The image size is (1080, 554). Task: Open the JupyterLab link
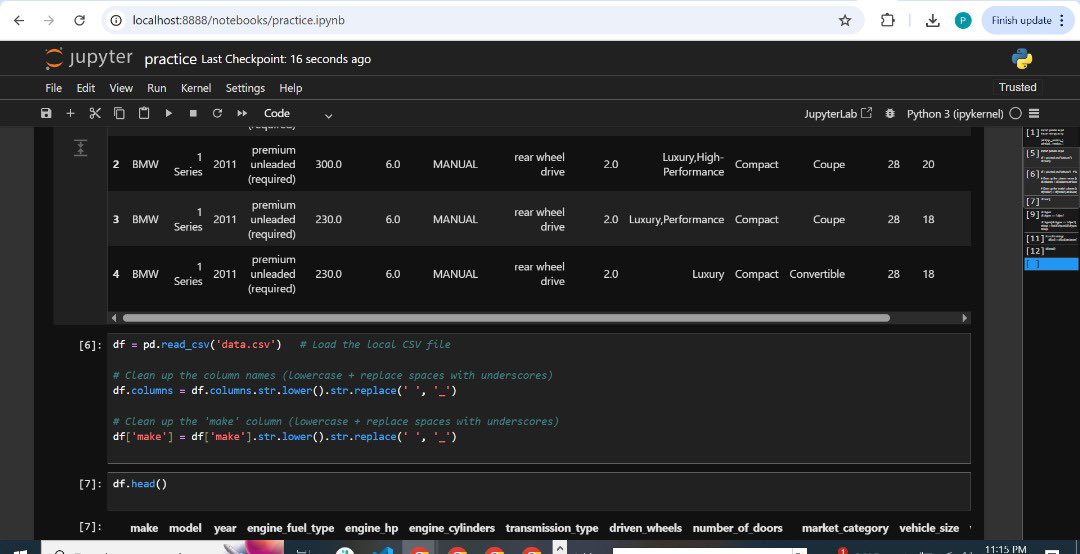click(x=838, y=114)
